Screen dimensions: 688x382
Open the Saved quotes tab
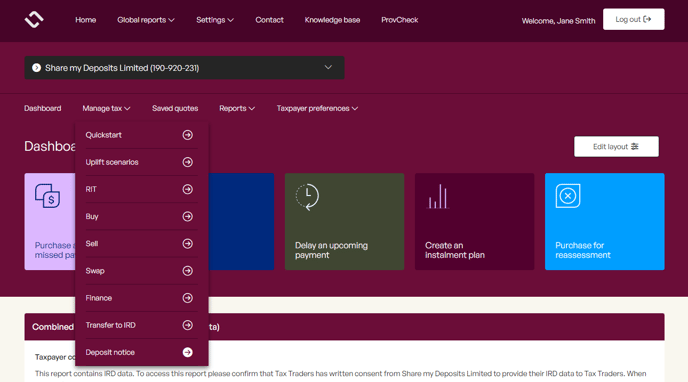point(175,108)
